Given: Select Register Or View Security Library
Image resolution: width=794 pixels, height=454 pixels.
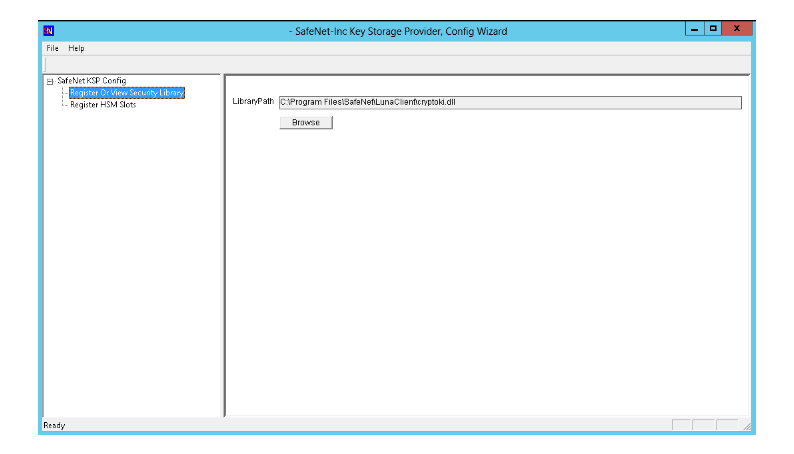Looking at the screenshot, I should pos(127,93).
